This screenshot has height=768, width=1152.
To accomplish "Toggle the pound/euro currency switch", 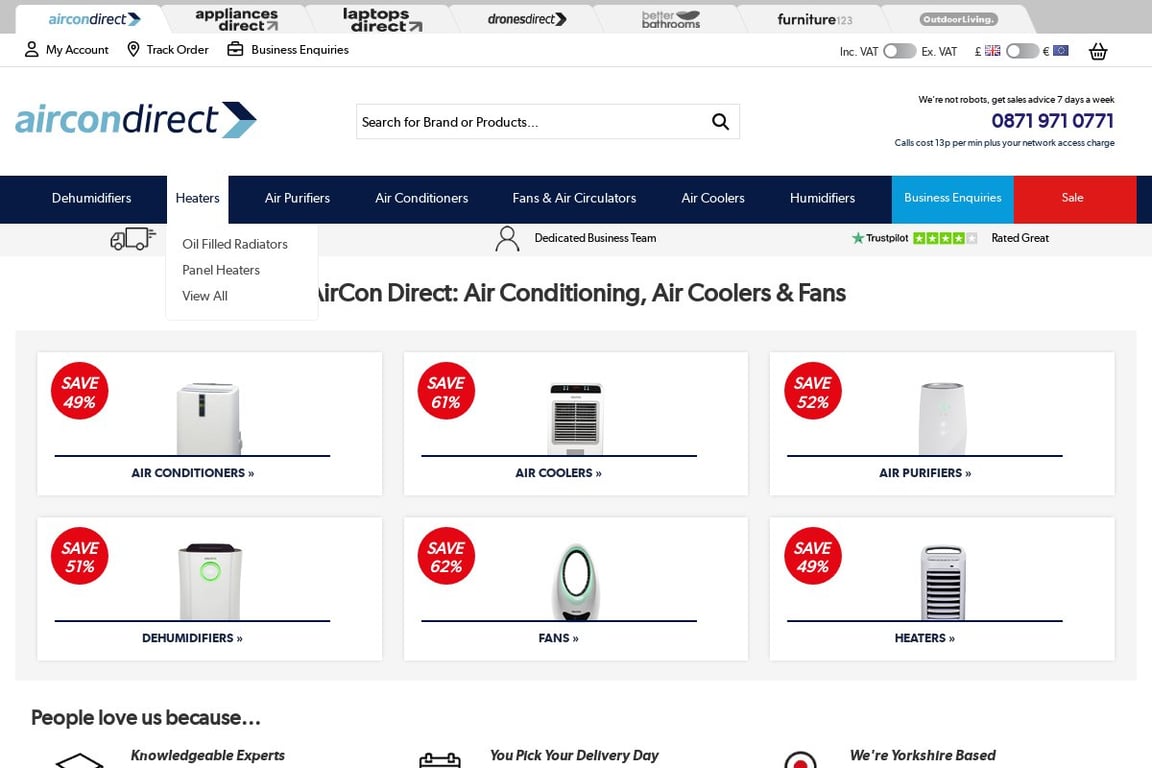I will (x=1022, y=51).
